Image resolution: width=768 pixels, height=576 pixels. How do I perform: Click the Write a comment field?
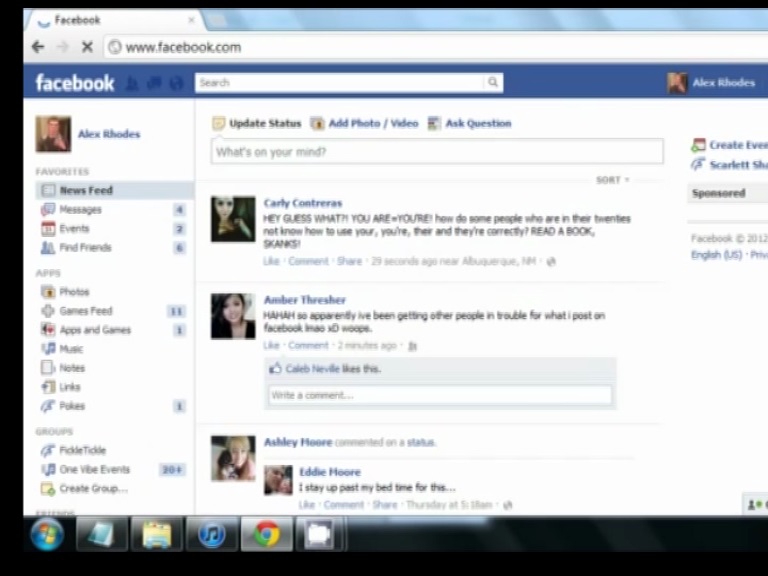[439, 395]
